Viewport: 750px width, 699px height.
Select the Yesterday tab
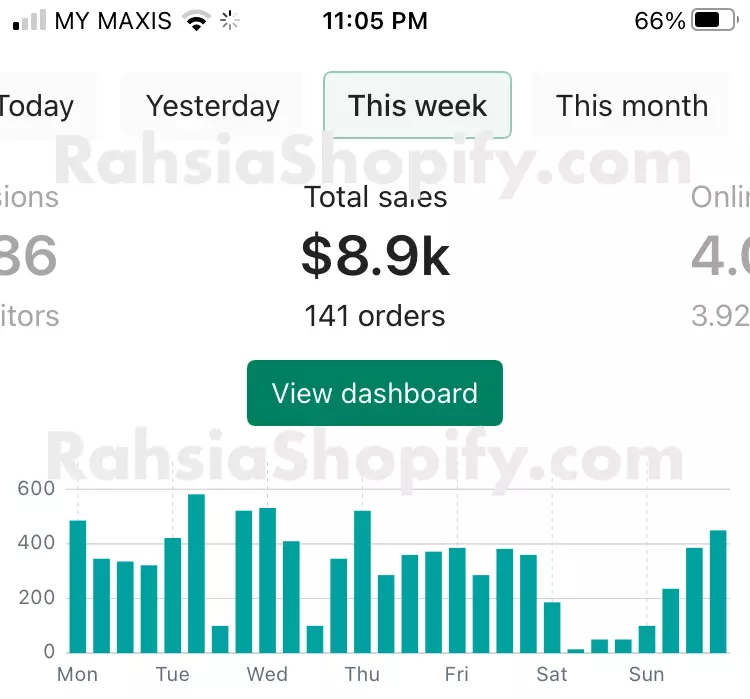tap(213, 106)
